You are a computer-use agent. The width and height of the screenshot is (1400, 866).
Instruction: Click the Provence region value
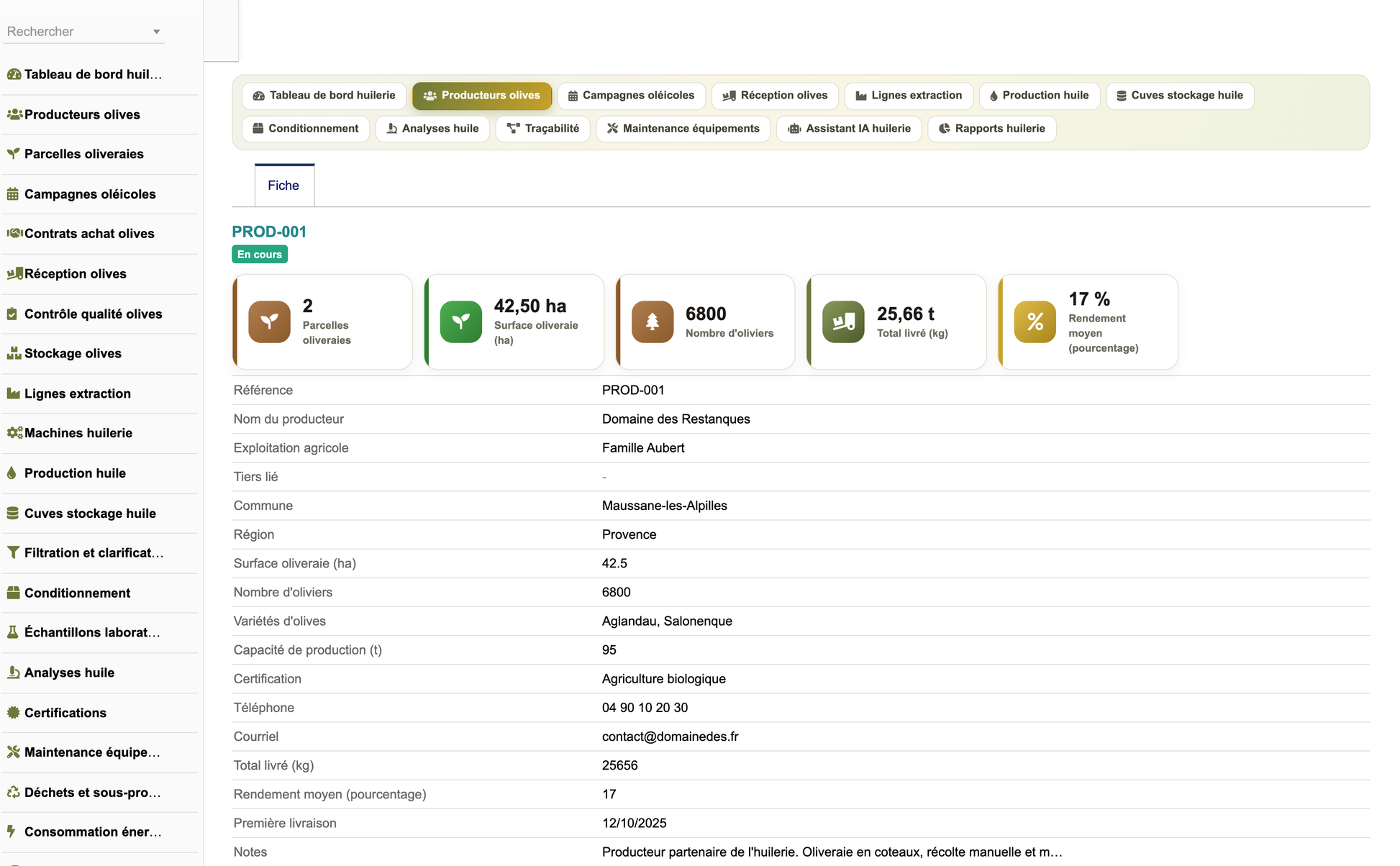tap(629, 534)
